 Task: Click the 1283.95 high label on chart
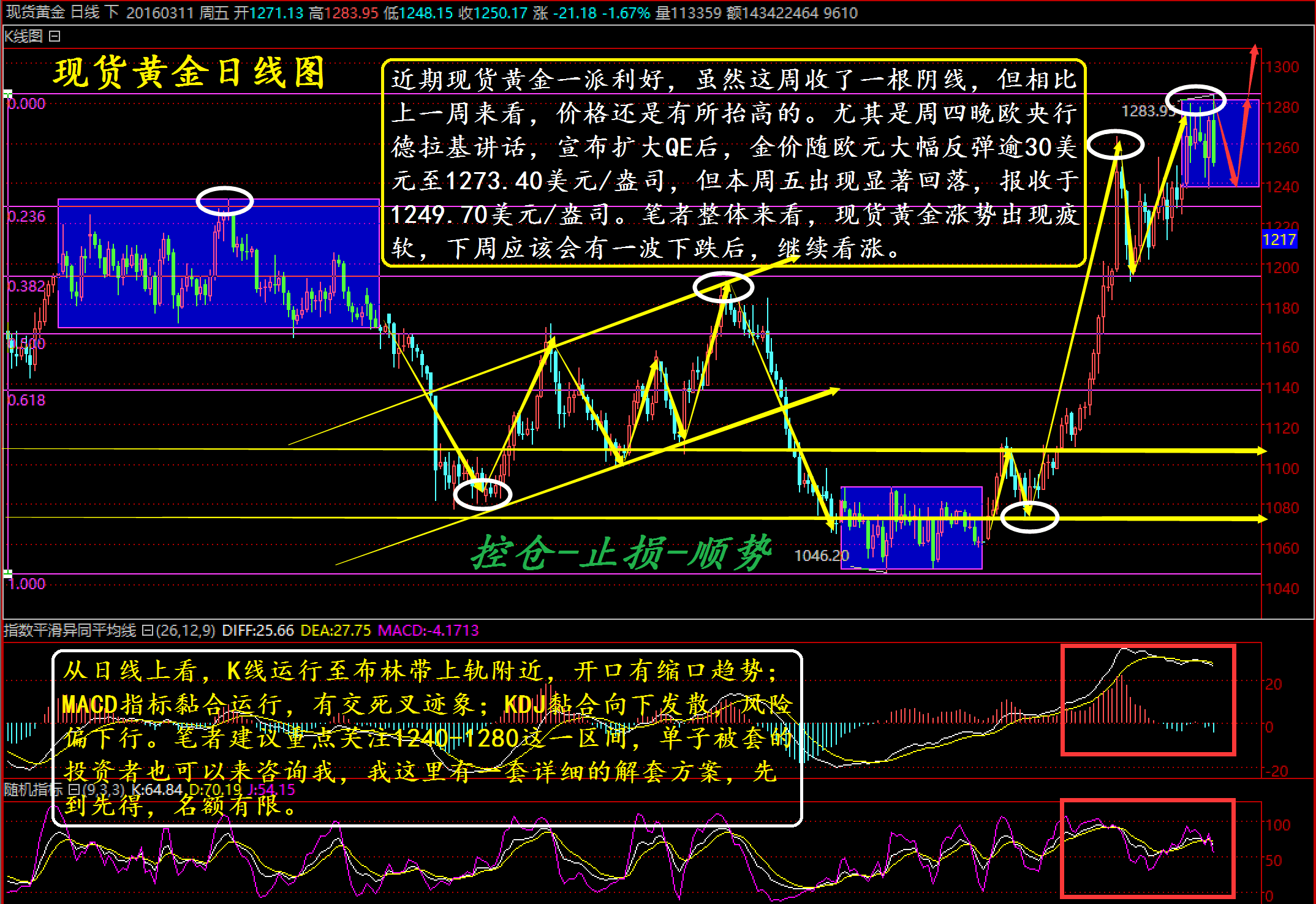pos(1149,111)
